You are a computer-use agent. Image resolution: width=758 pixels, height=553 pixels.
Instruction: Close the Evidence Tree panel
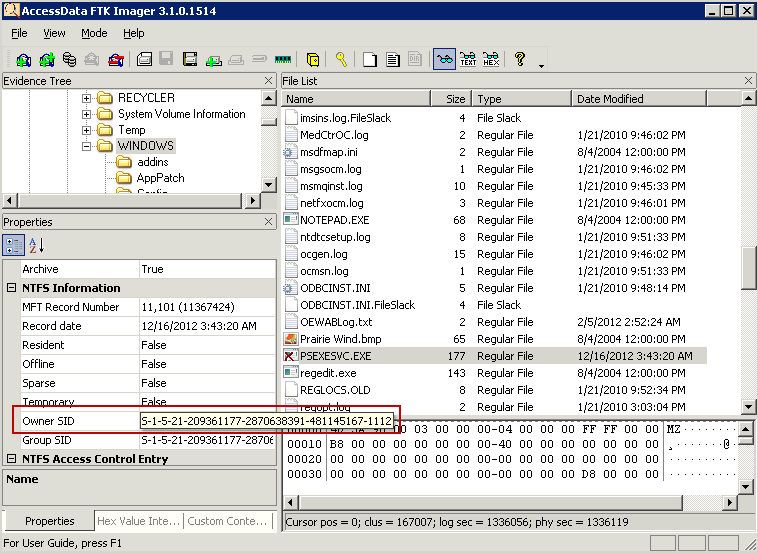click(x=269, y=81)
